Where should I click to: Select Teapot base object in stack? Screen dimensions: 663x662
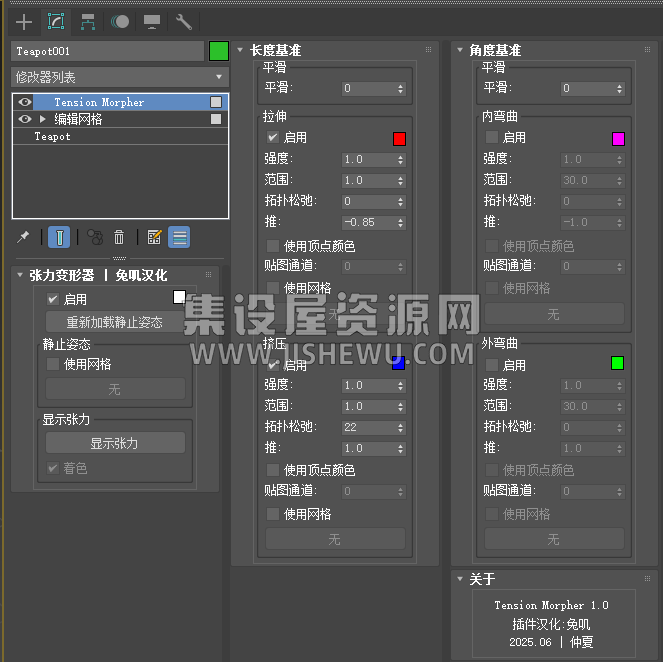[53, 136]
